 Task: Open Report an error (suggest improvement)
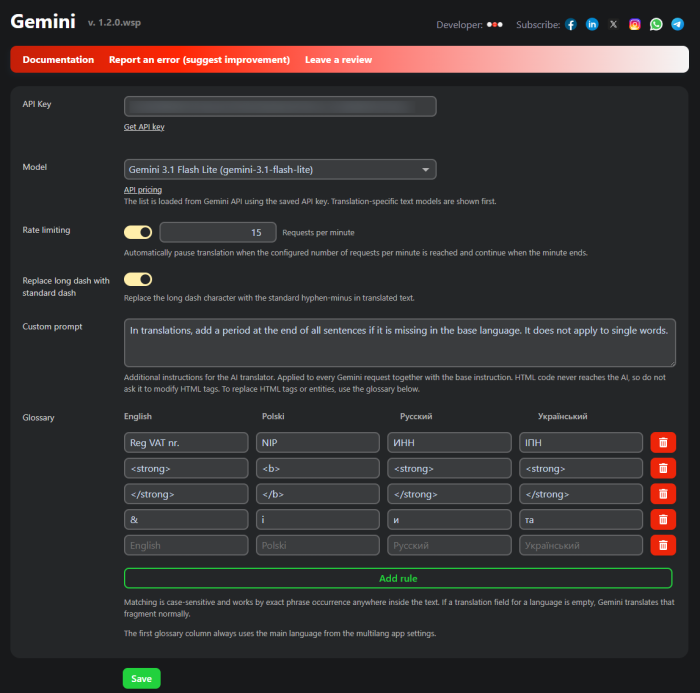pos(199,60)
